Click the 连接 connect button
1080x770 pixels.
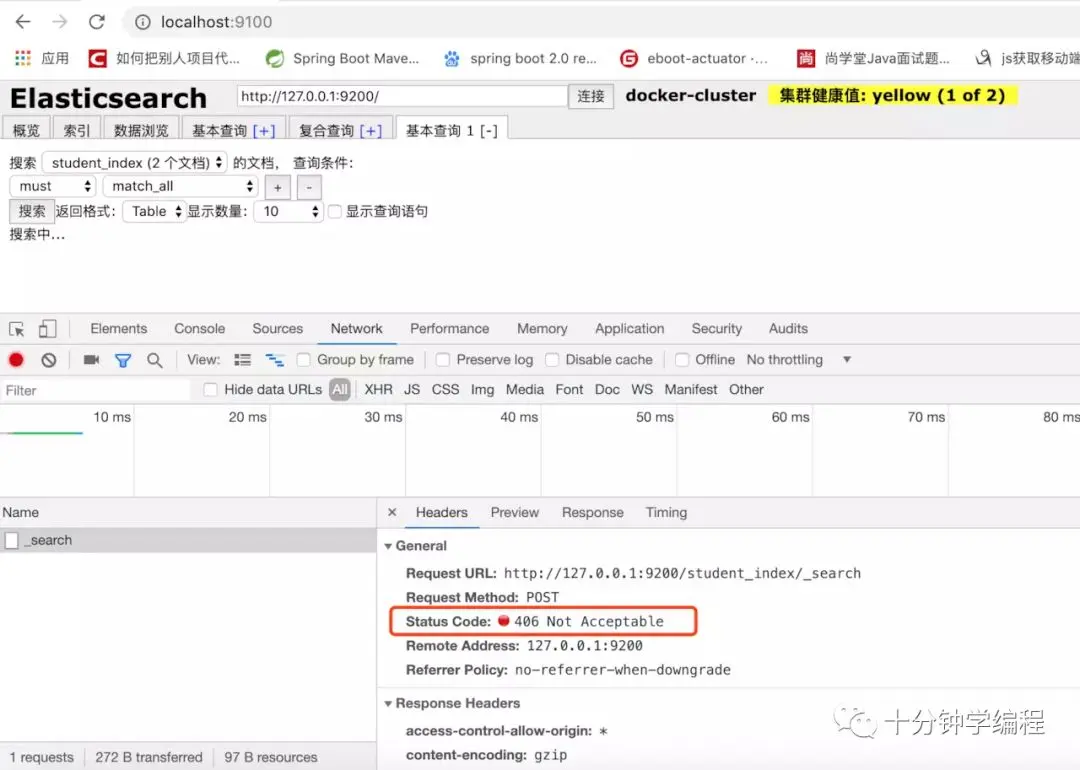pos(590,96)
